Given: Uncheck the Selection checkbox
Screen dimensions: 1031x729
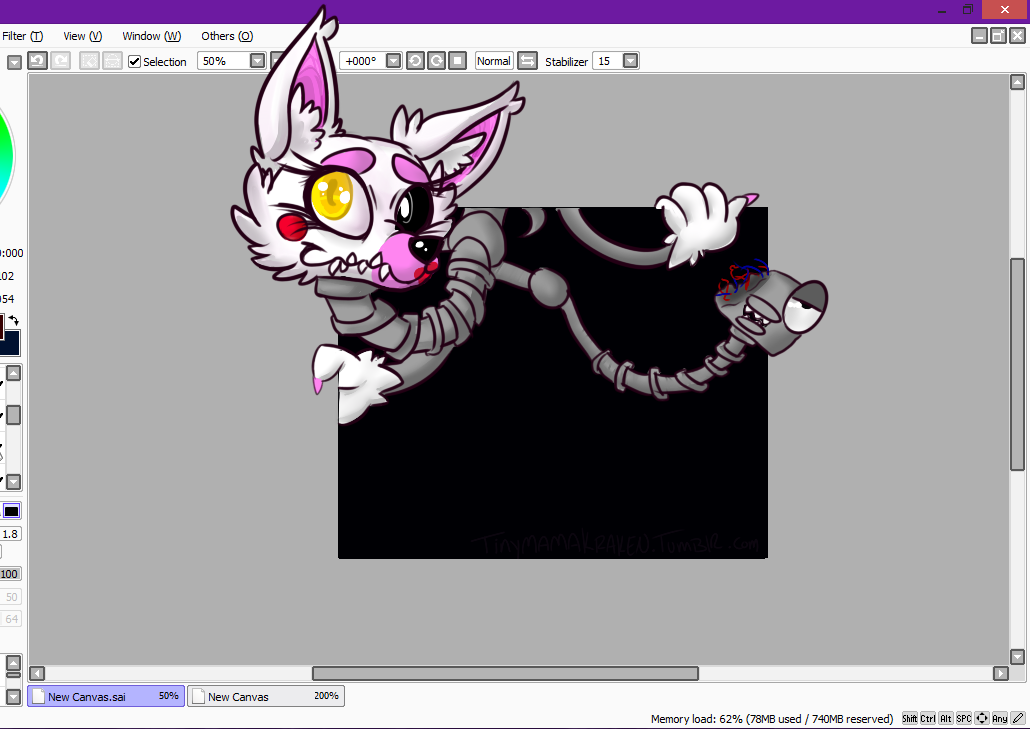Looking at the screenshot, I should point(135,61).
